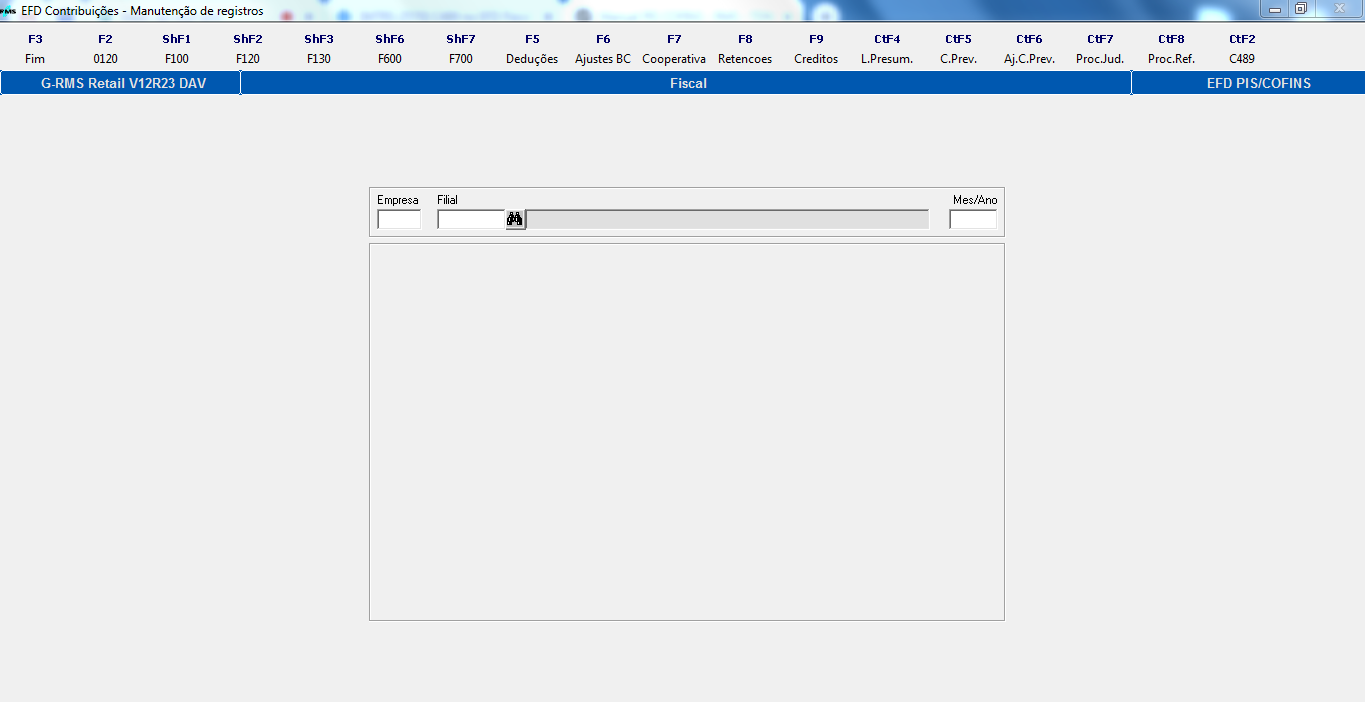Open the ShF2 F120 register

247,49
